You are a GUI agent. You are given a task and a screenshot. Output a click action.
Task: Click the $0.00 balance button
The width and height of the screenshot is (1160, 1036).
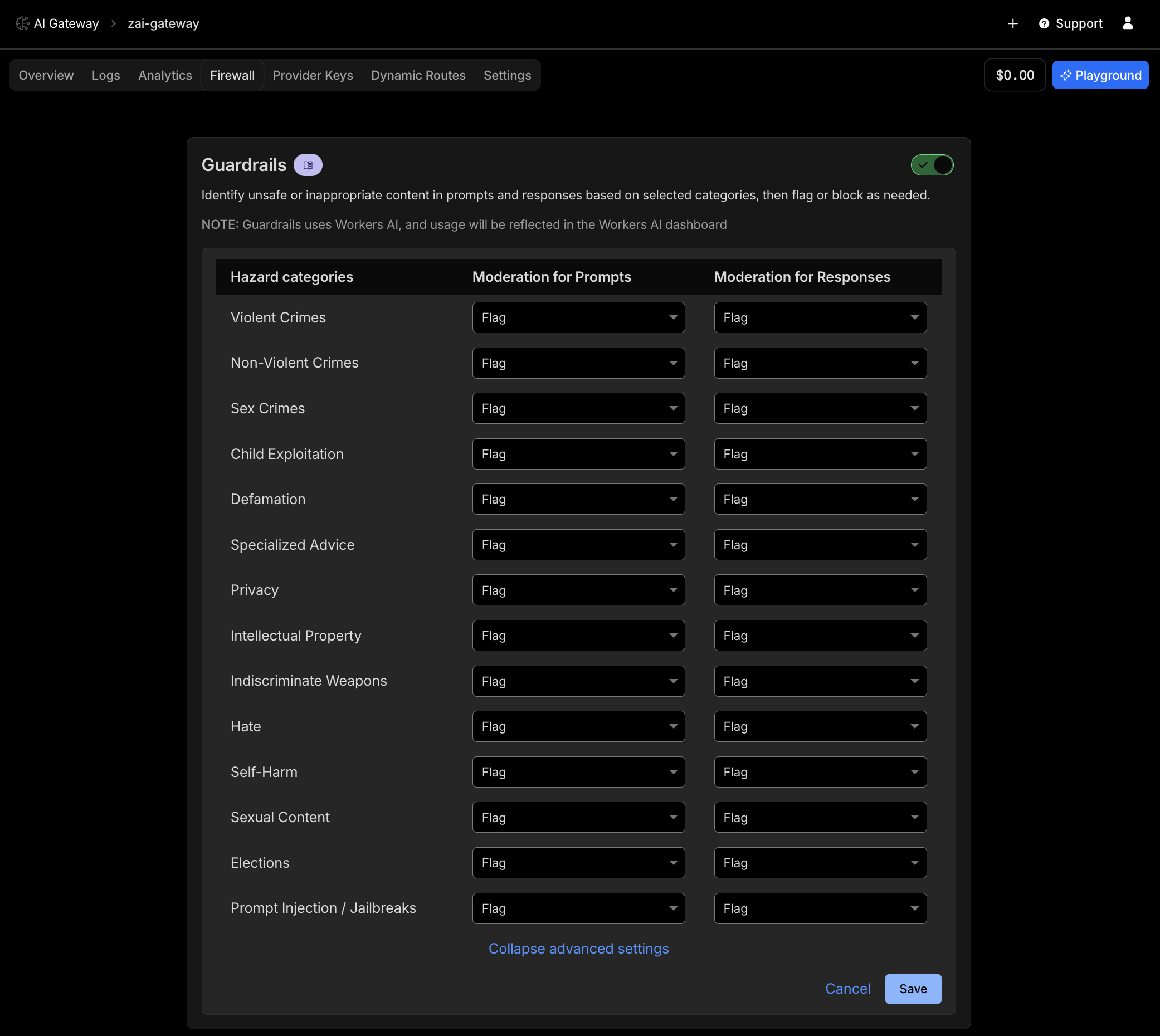[1015, 75]
